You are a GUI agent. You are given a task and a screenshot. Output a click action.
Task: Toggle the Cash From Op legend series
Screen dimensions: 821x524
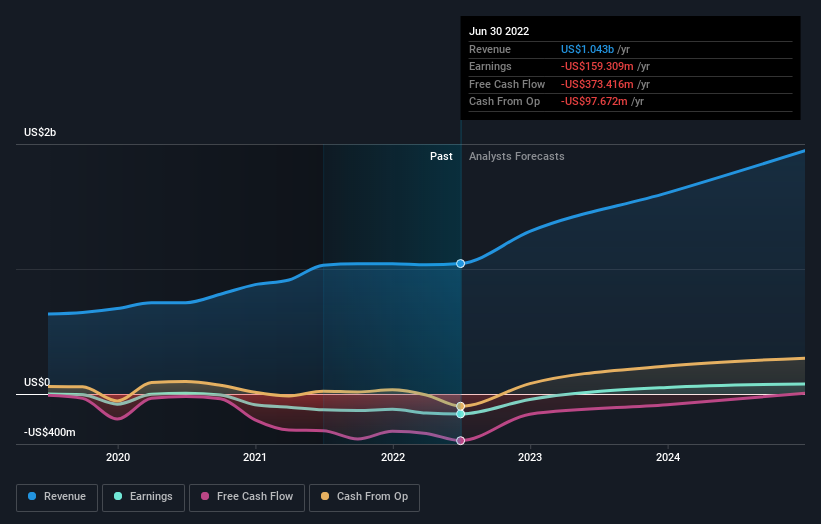364,497
